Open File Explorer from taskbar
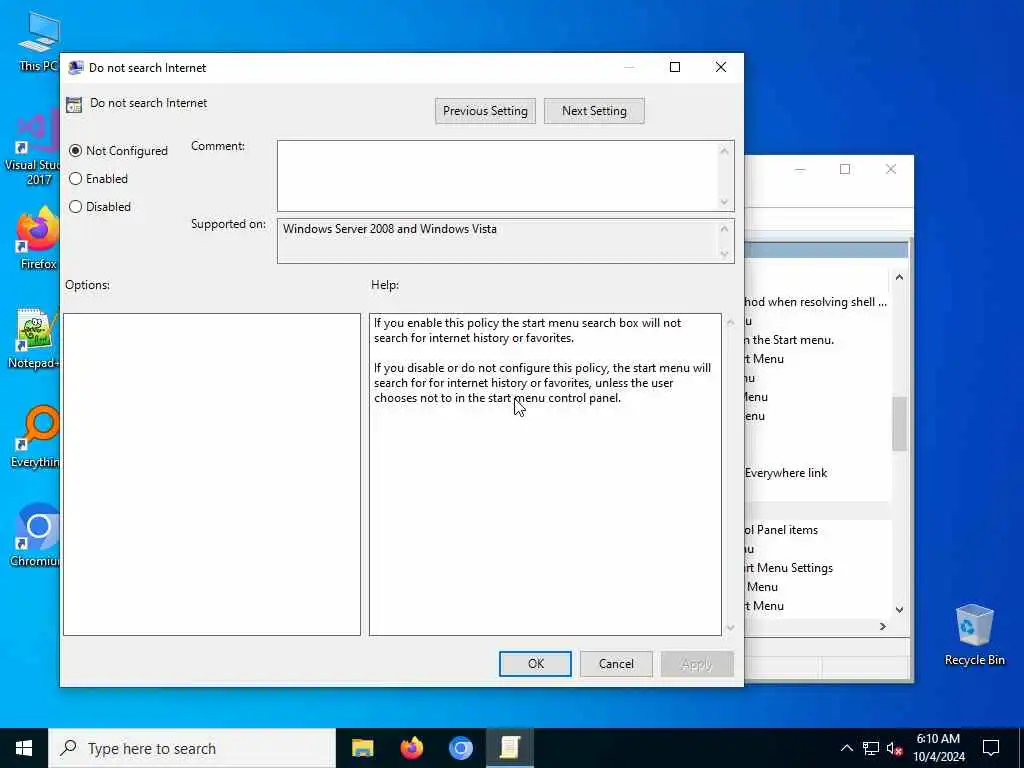Image resolution: width=1024 pixels, height=768 pixels. click(x=362, y=748)
